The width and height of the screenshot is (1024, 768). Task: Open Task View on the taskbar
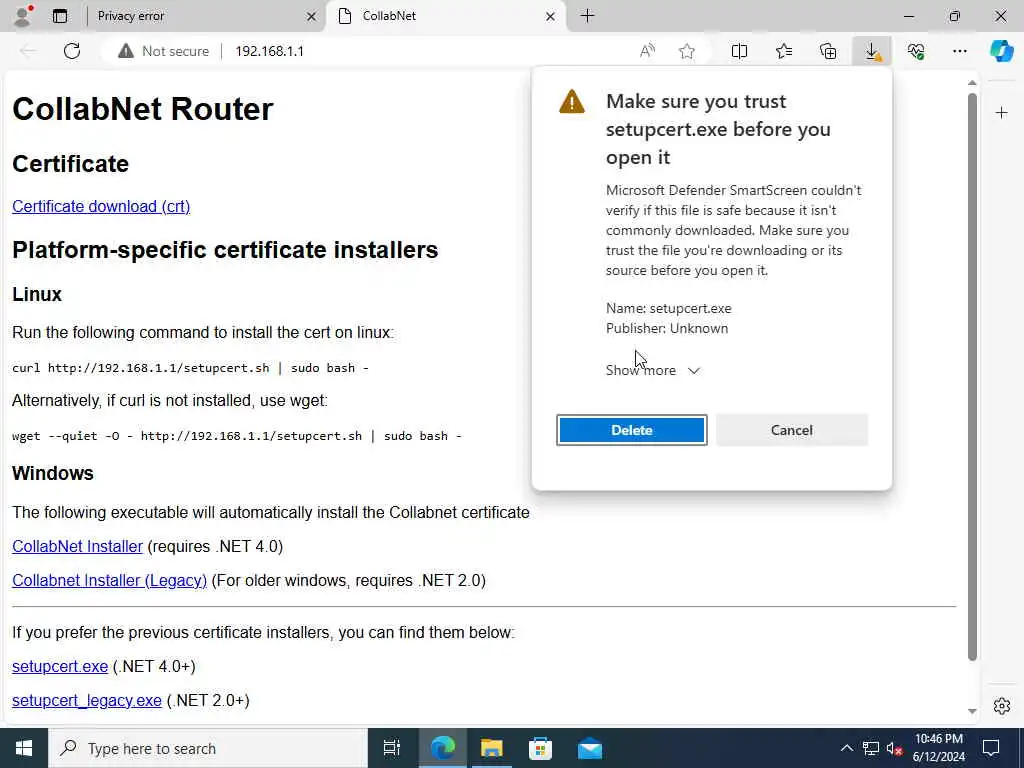click(x=392, y=748)
